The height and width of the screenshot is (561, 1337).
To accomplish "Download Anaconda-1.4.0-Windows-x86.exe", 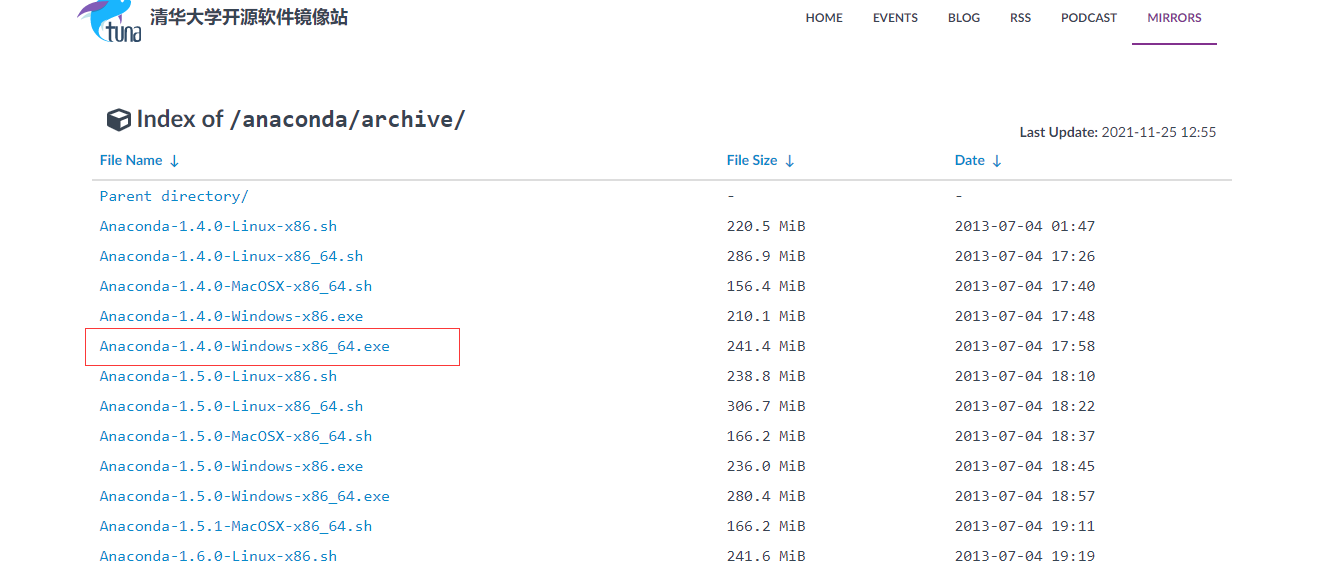I will pos(231,316).
